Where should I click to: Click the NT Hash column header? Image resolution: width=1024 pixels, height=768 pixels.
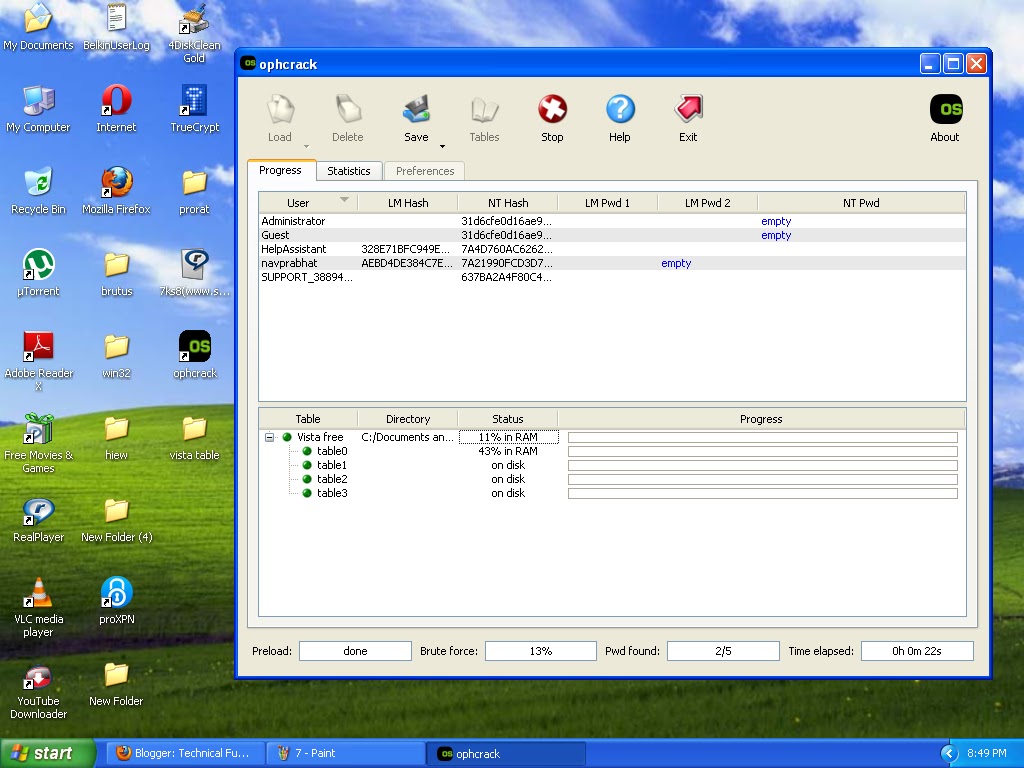[508, 202]
